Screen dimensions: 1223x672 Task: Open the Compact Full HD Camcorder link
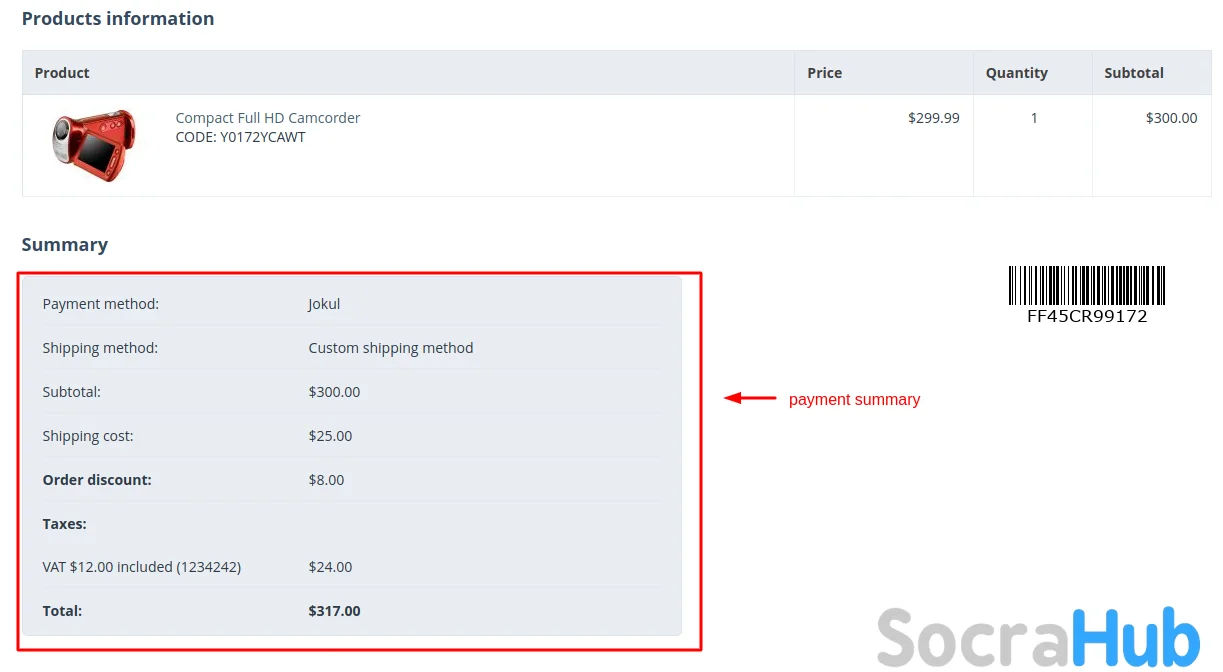click(x=267, y=118)
